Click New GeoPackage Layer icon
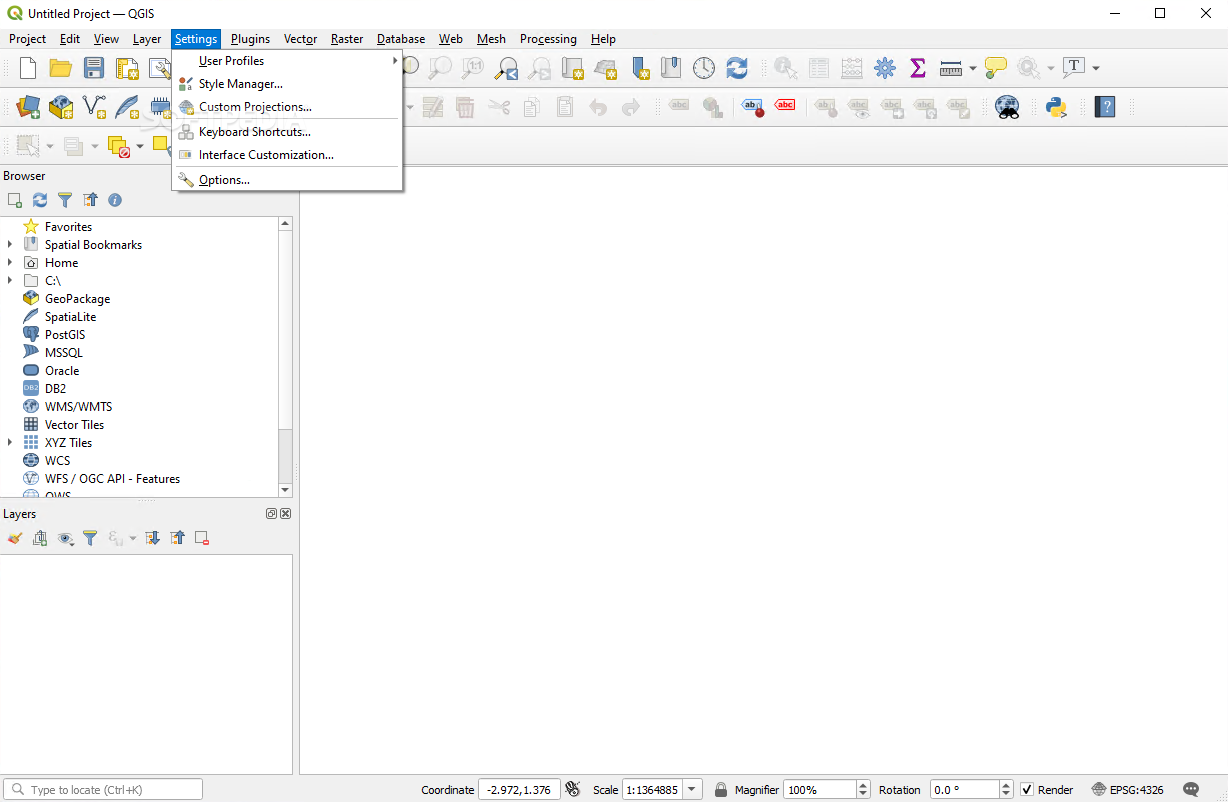The image size is (1228, 802). (61, 107)
